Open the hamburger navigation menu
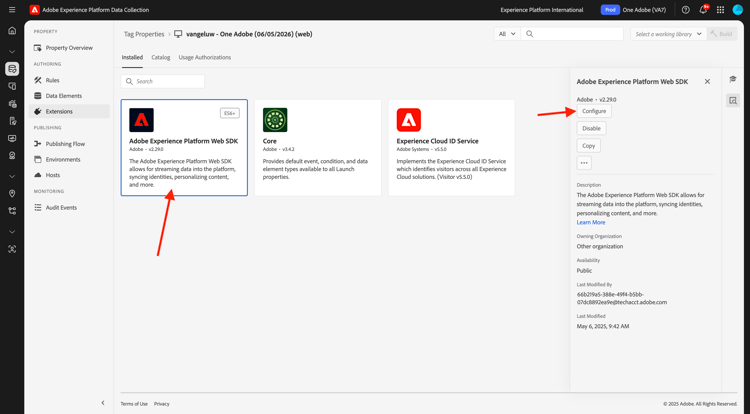Screen dimensions: 750x414 [12, 10]
